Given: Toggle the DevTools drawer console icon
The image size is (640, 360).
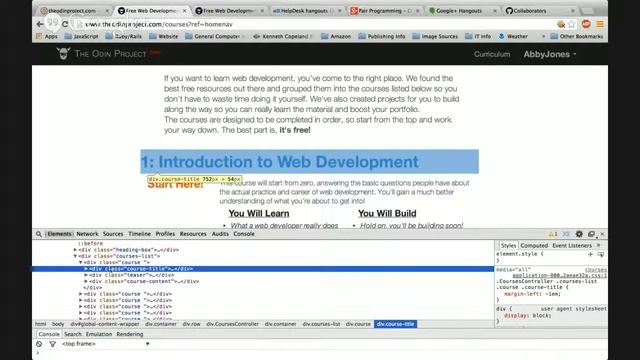Looking at the screenshot, I should 566,234.
